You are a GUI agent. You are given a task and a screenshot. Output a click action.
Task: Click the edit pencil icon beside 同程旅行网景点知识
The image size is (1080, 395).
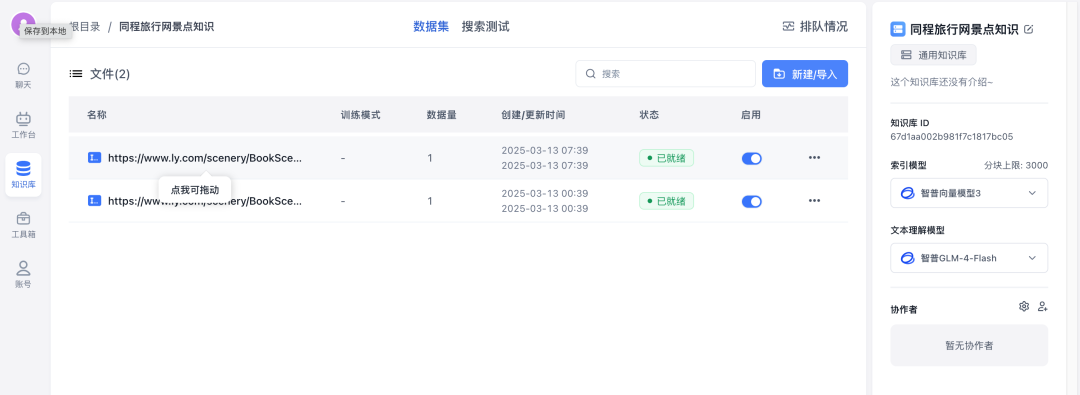(x=1029, y=29)
